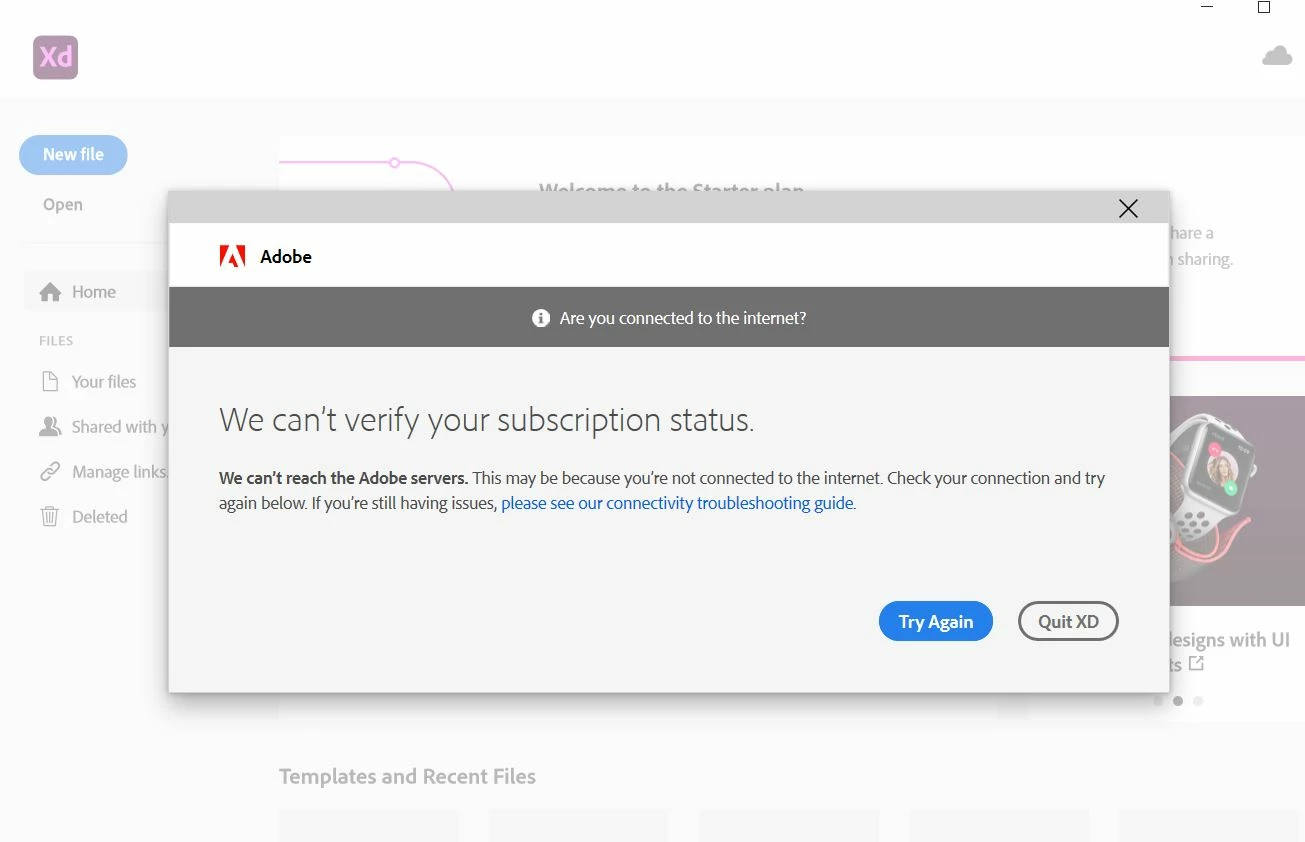This screenshot has width=1305, height=842.
Task: Open the external link icon on the carousel card
Action: [1196, 664]
